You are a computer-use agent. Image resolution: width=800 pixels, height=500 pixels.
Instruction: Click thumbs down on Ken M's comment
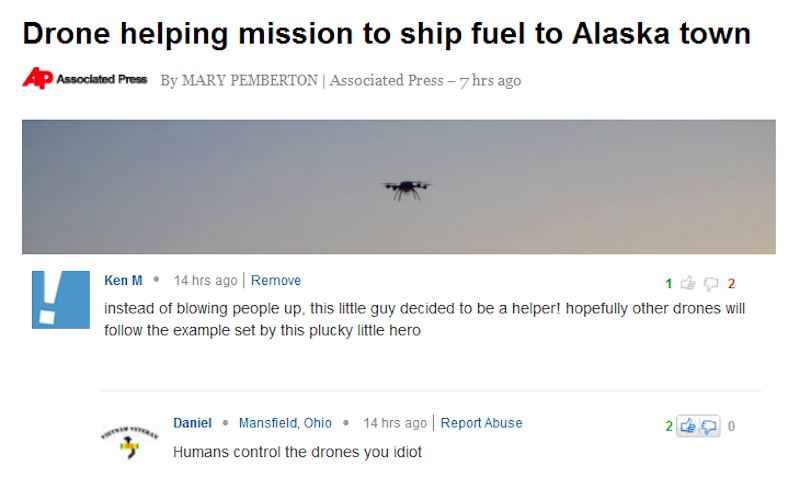[x=712, y=283]
